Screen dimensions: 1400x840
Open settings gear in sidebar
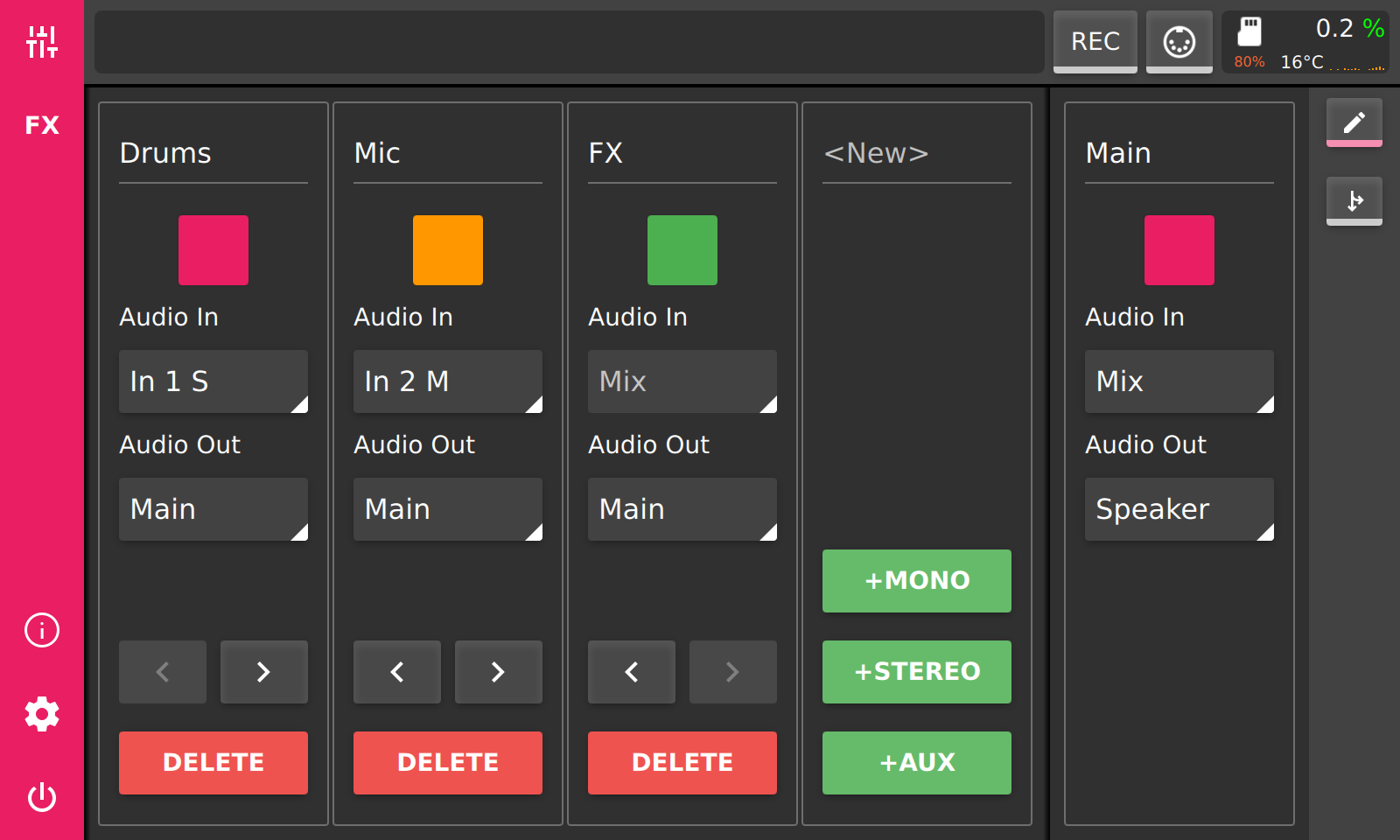coord(42,714)
